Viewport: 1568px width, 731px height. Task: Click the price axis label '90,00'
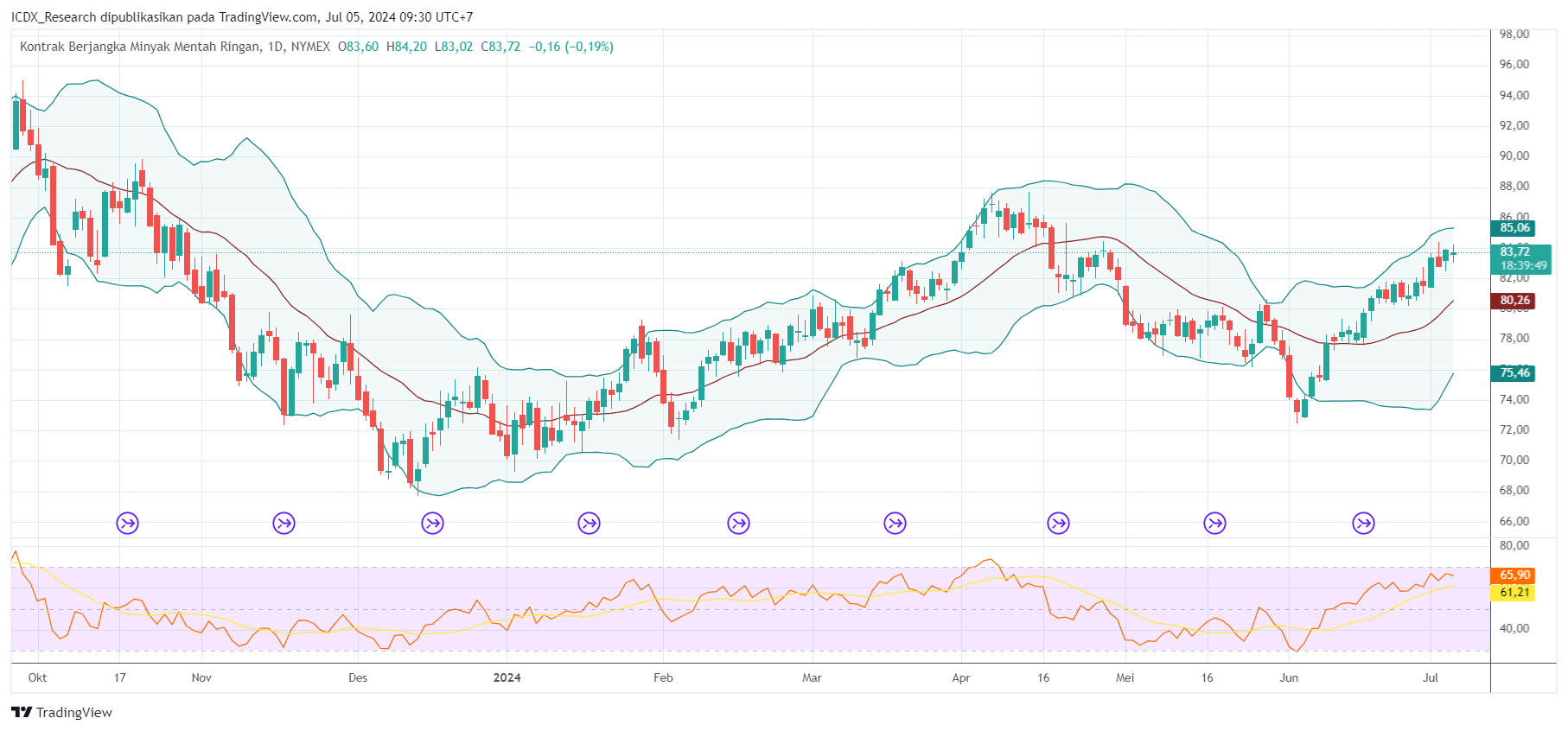point(1514,156)
